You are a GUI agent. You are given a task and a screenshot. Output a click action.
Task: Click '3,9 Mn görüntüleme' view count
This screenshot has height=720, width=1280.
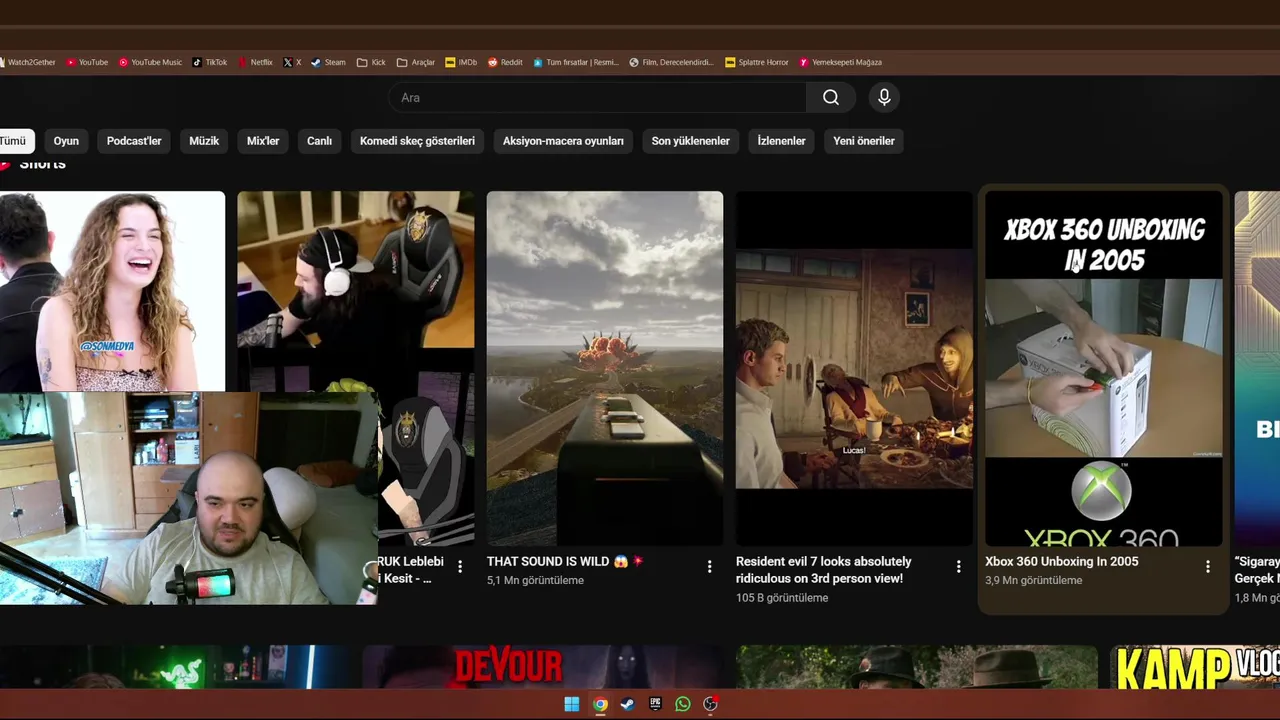1033,580
